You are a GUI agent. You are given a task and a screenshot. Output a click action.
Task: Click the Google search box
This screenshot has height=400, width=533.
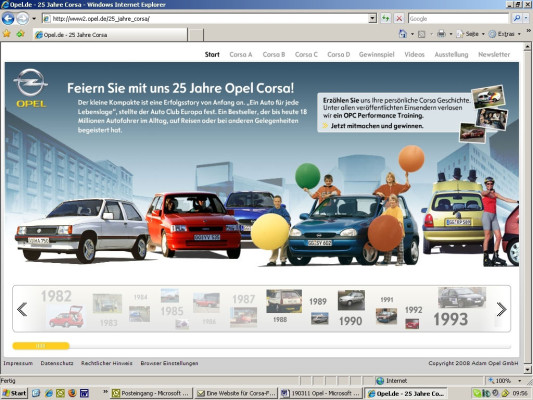pos(458,18)
